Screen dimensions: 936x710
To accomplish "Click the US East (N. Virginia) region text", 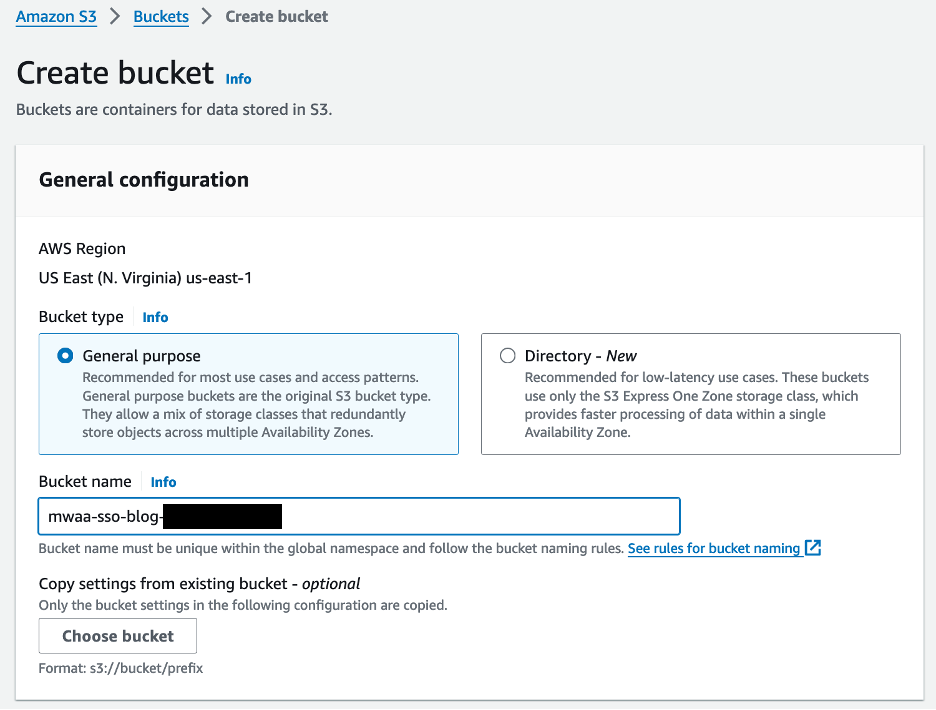I will [x=145, y=278].
